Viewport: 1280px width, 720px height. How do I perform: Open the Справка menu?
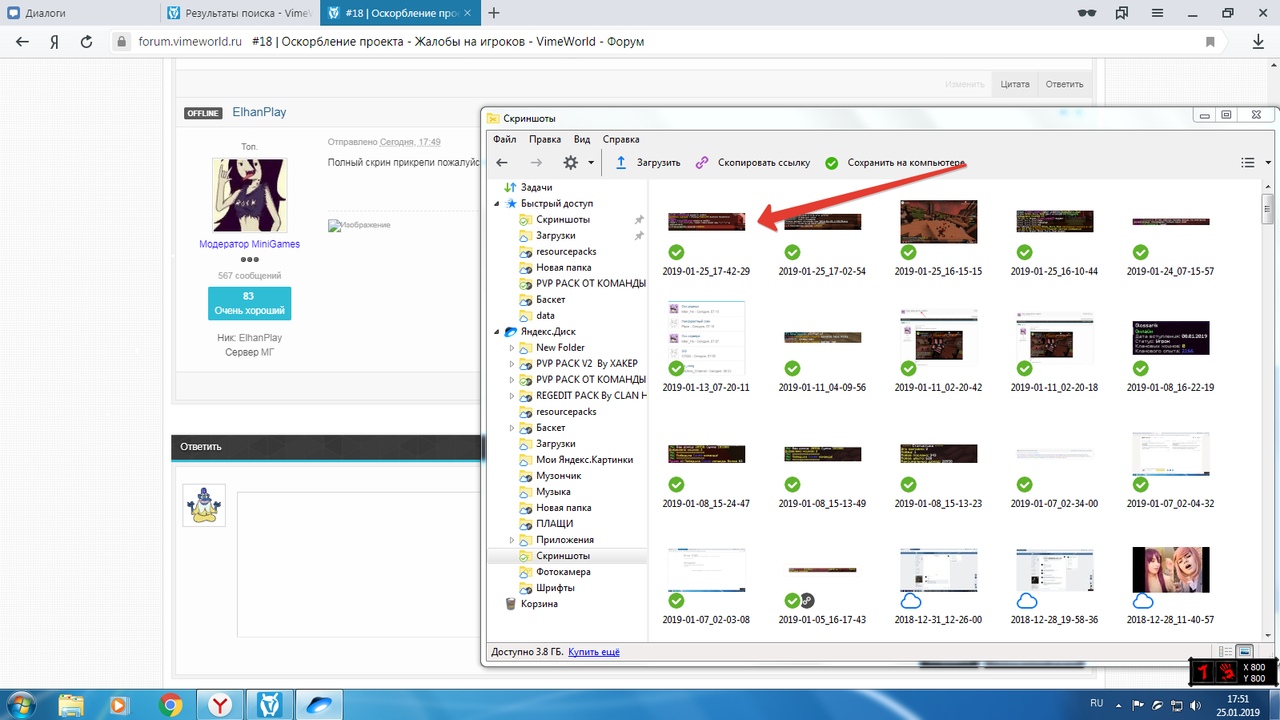point(621,139)
